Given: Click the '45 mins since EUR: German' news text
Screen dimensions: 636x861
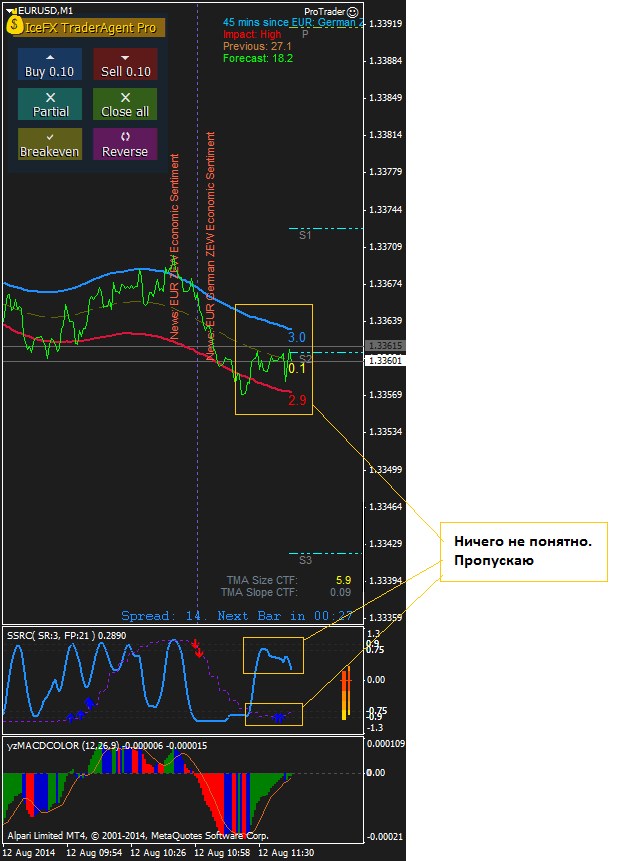Looking at the screenshot, I should pyautogui.click(x=293, y=23).
